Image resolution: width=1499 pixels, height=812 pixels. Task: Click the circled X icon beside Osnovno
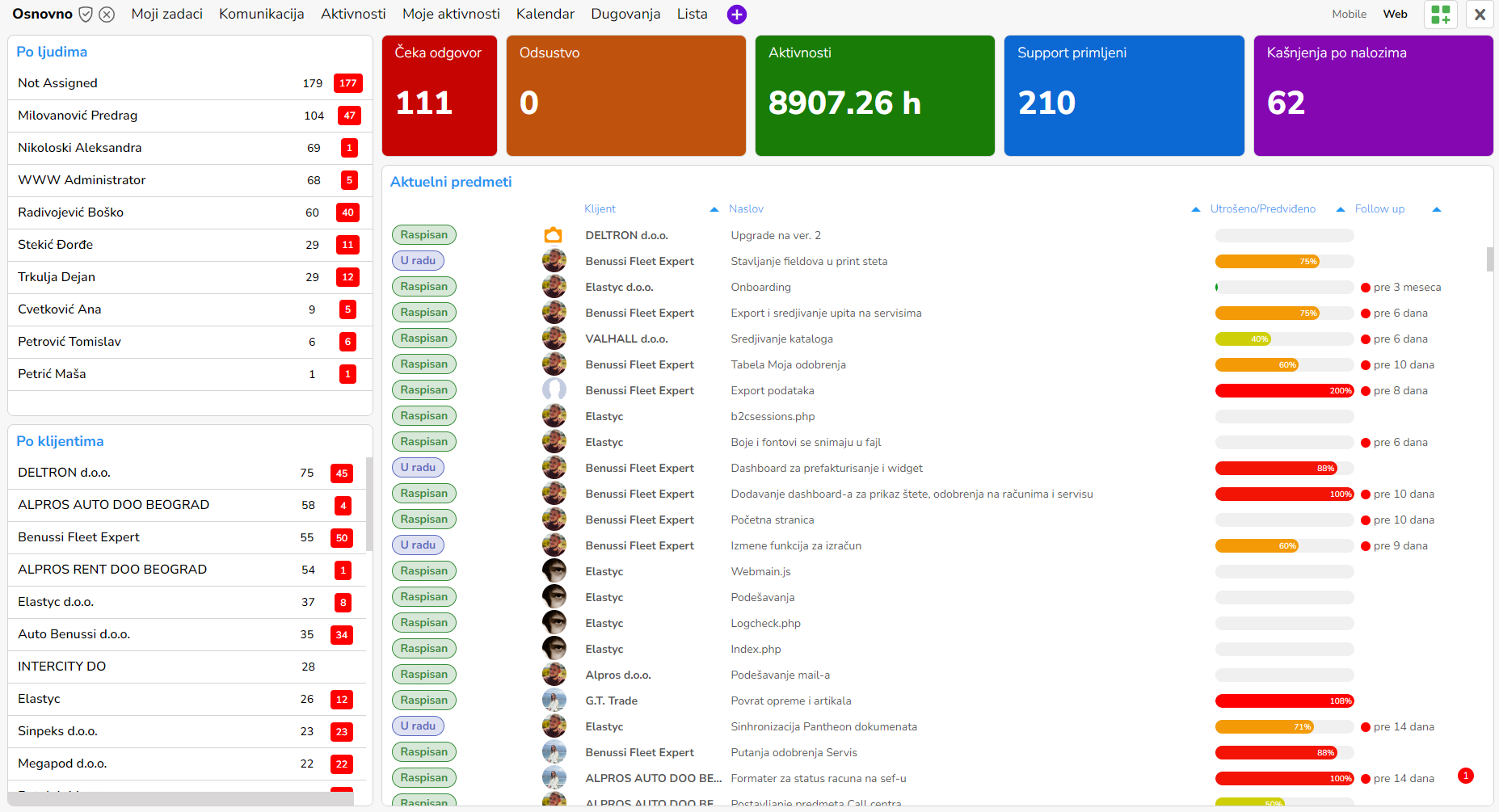107,15
